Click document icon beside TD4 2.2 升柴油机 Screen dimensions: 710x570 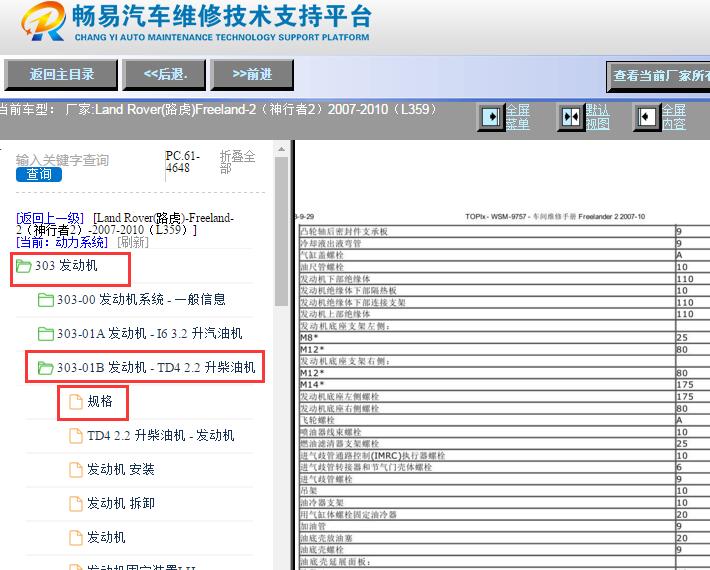(x=76, y=436)
